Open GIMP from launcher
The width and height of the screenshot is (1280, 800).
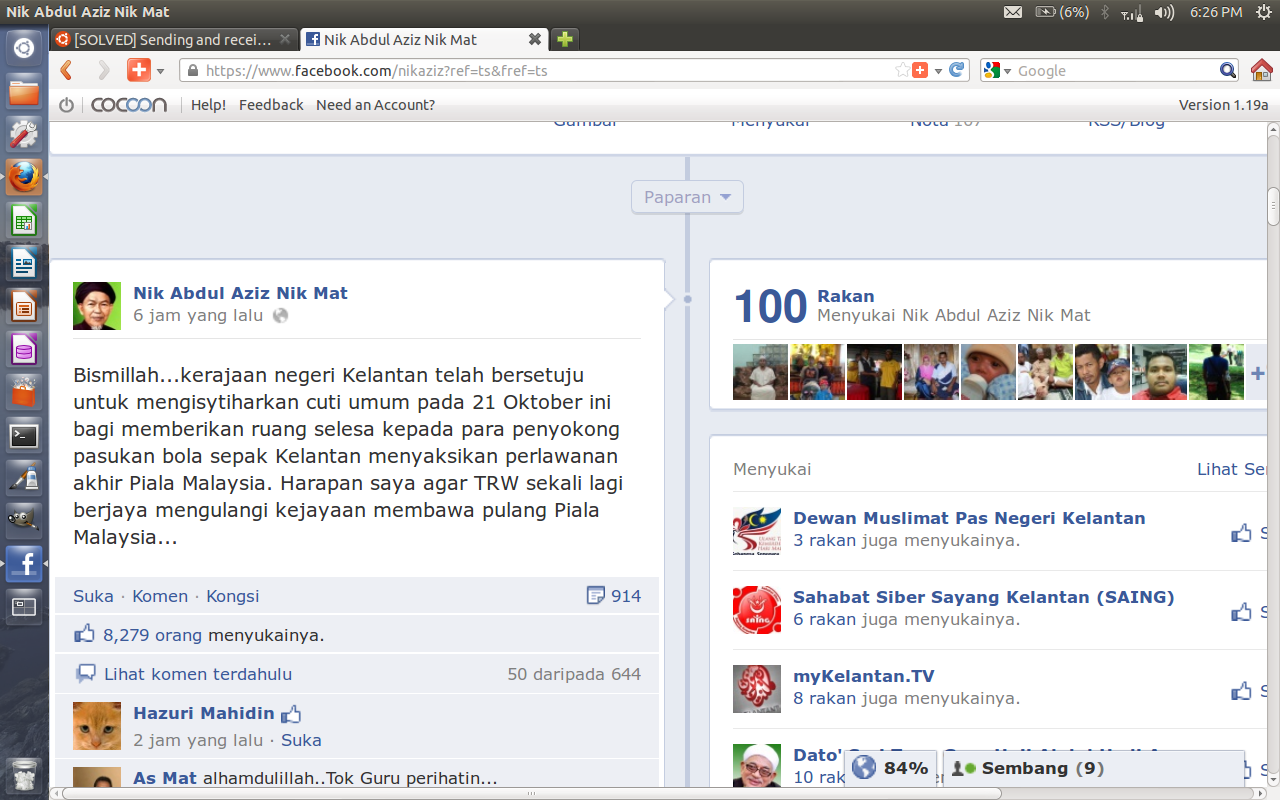[x=24, y=521]
